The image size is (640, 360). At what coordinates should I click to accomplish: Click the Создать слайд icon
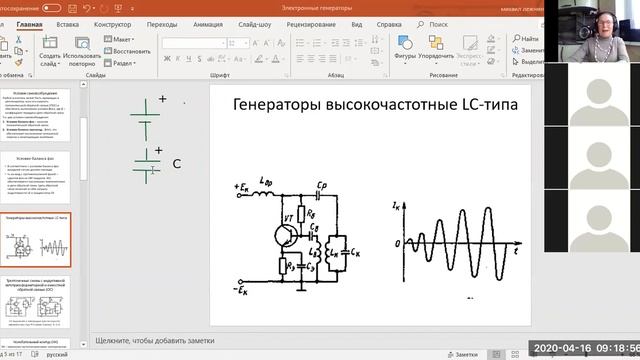[x=50, y=43]
